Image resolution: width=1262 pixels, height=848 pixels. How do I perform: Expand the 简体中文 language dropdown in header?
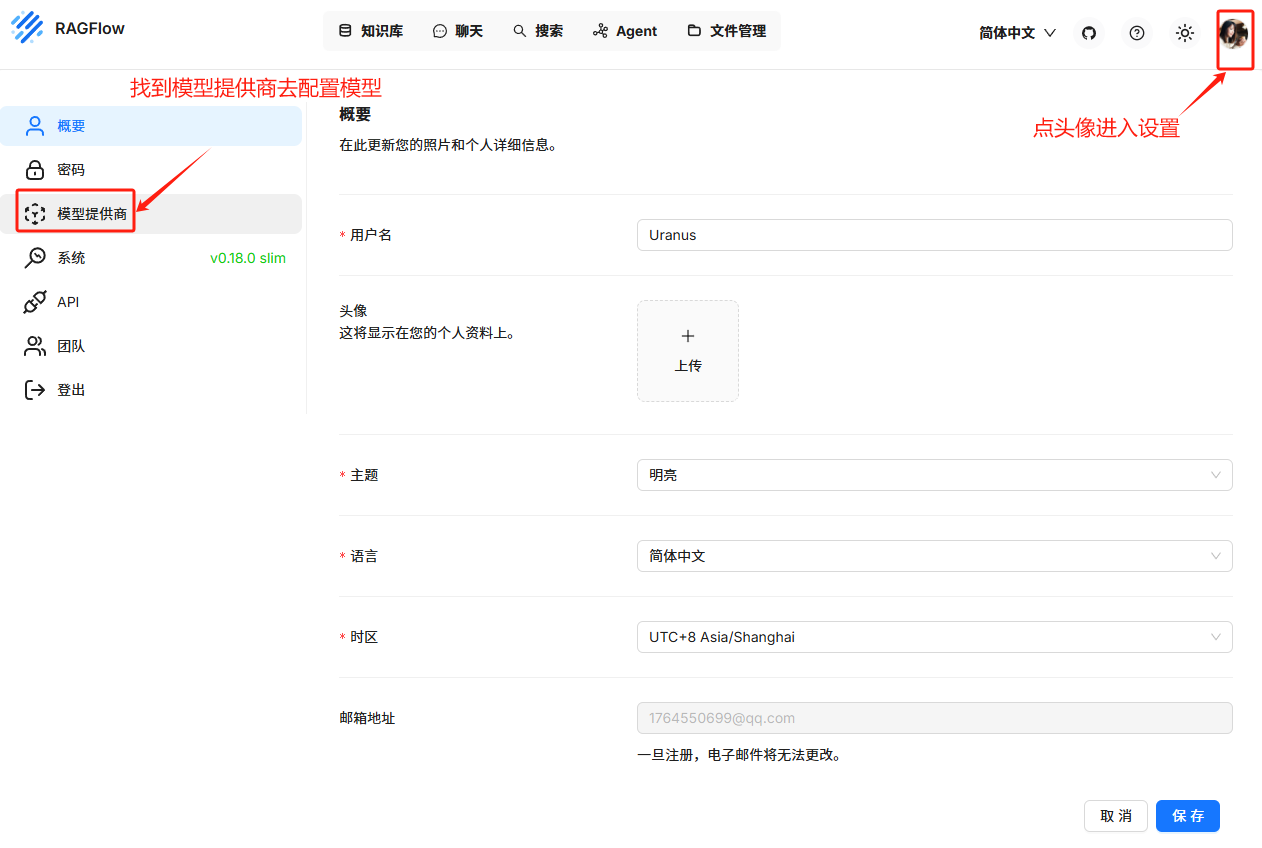tap(1017, 33)
